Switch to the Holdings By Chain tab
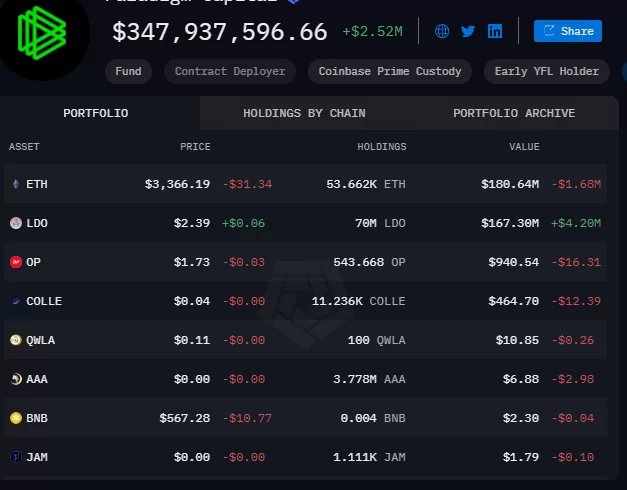 click(304, 113)
